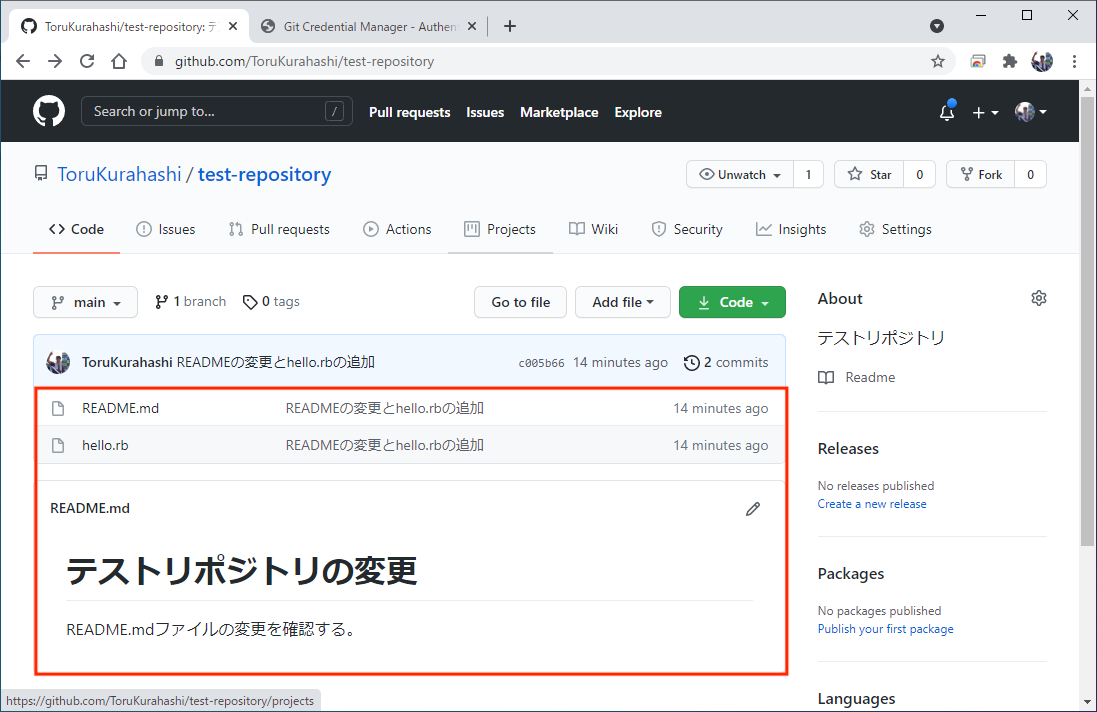
Task: Click the Releases heading
Action: click(x=848, y=448)
